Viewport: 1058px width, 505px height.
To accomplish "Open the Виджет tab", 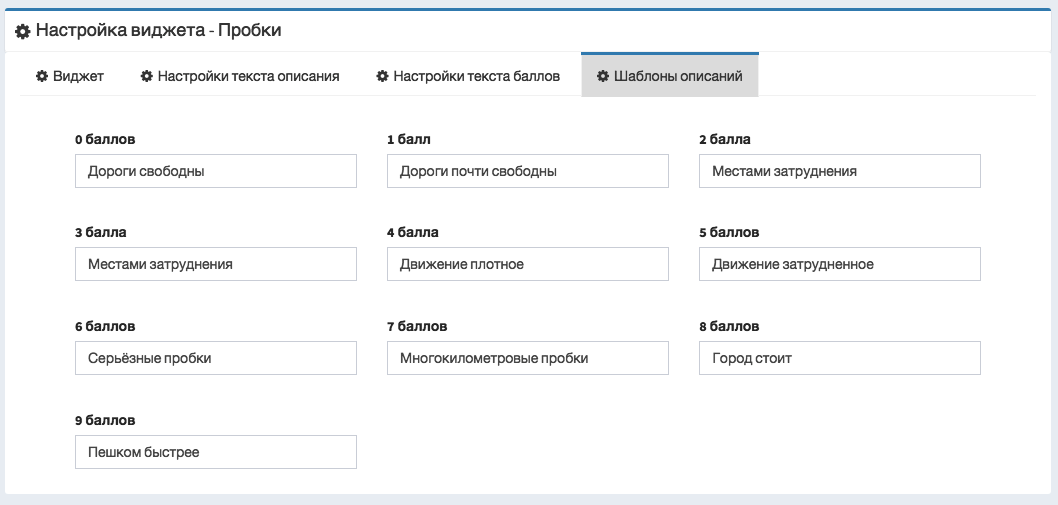I will pyautogui.click(x=70, y=76).
